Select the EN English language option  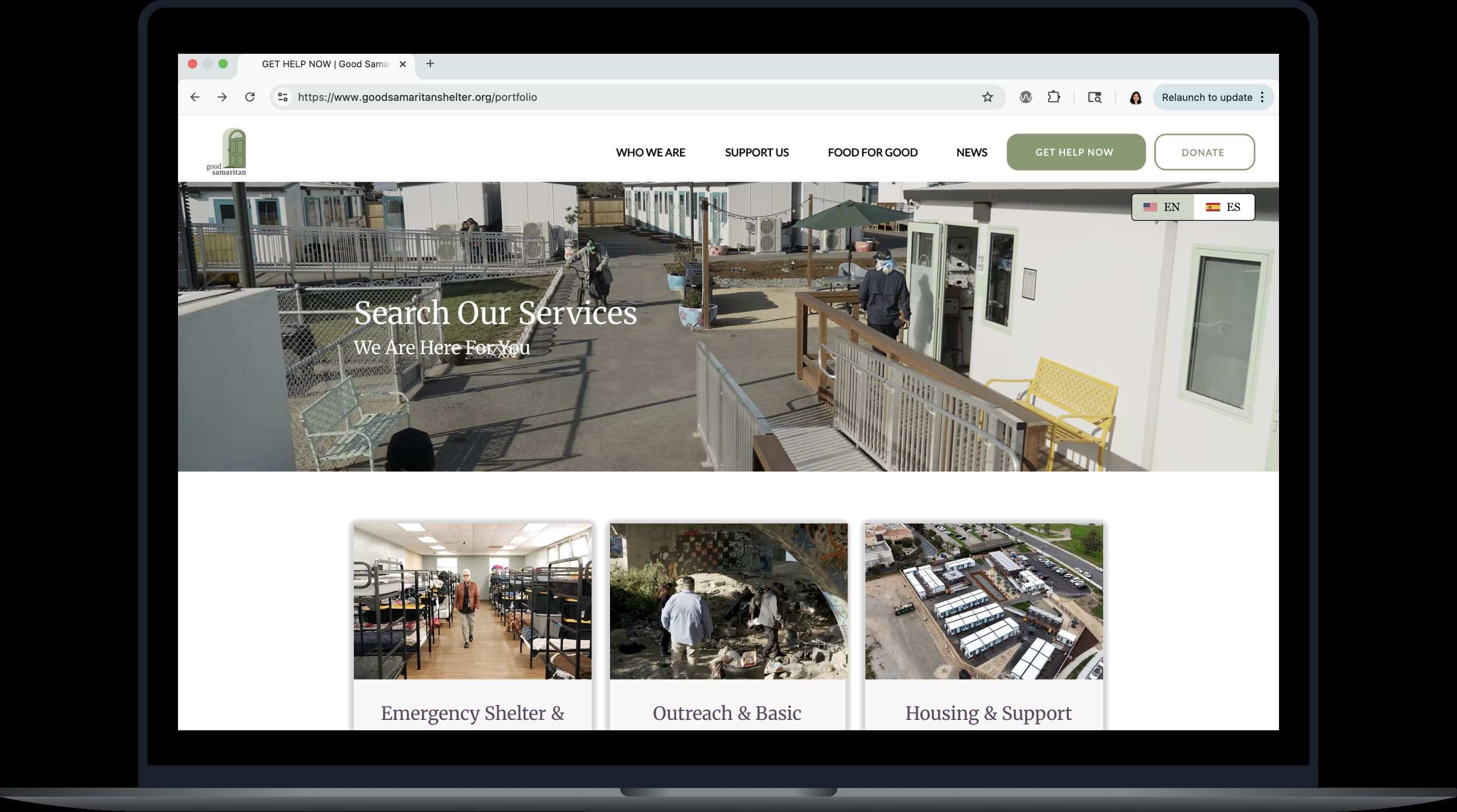click(1162, 207)
